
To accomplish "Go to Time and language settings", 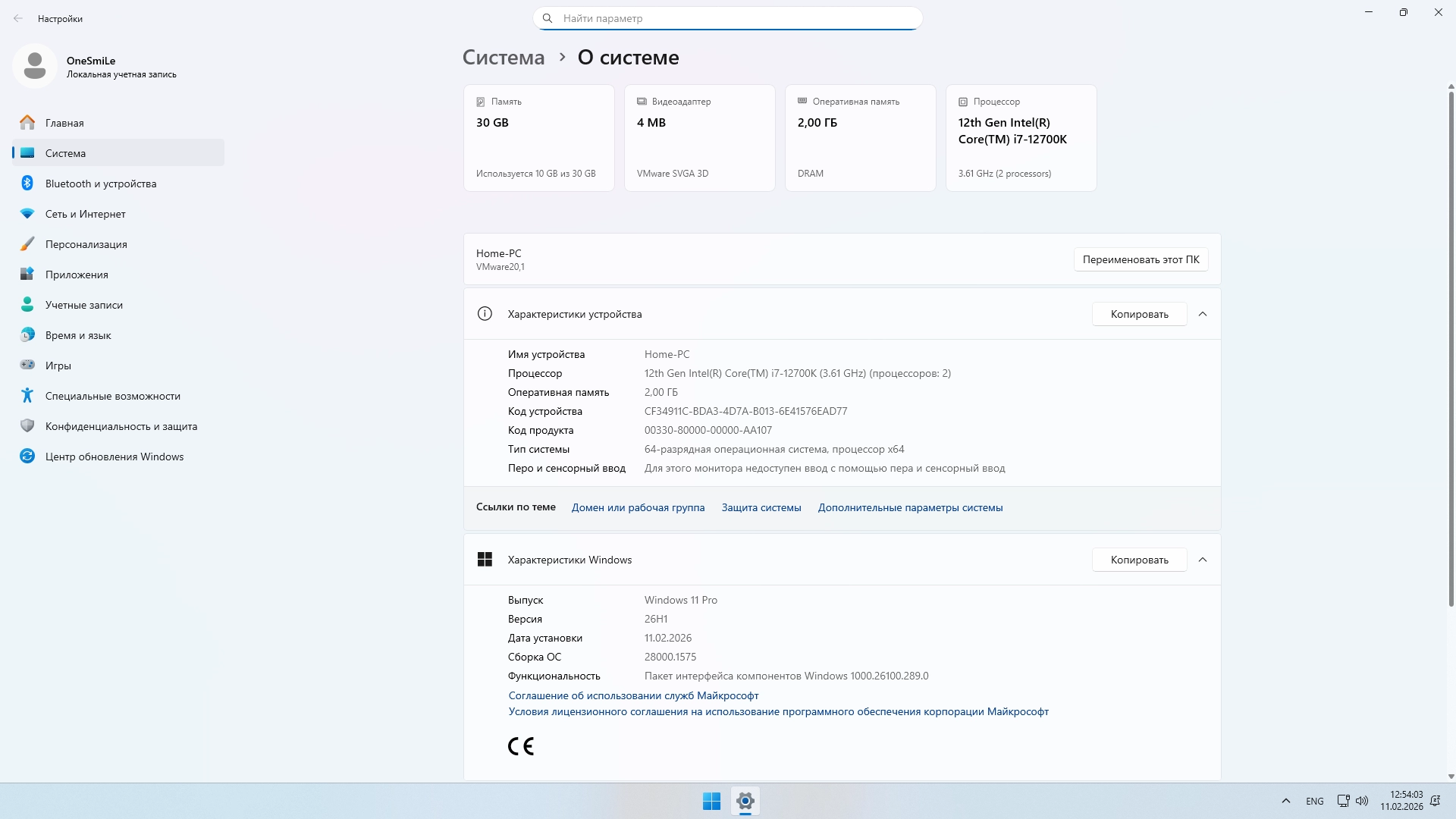I will (78, 335).
